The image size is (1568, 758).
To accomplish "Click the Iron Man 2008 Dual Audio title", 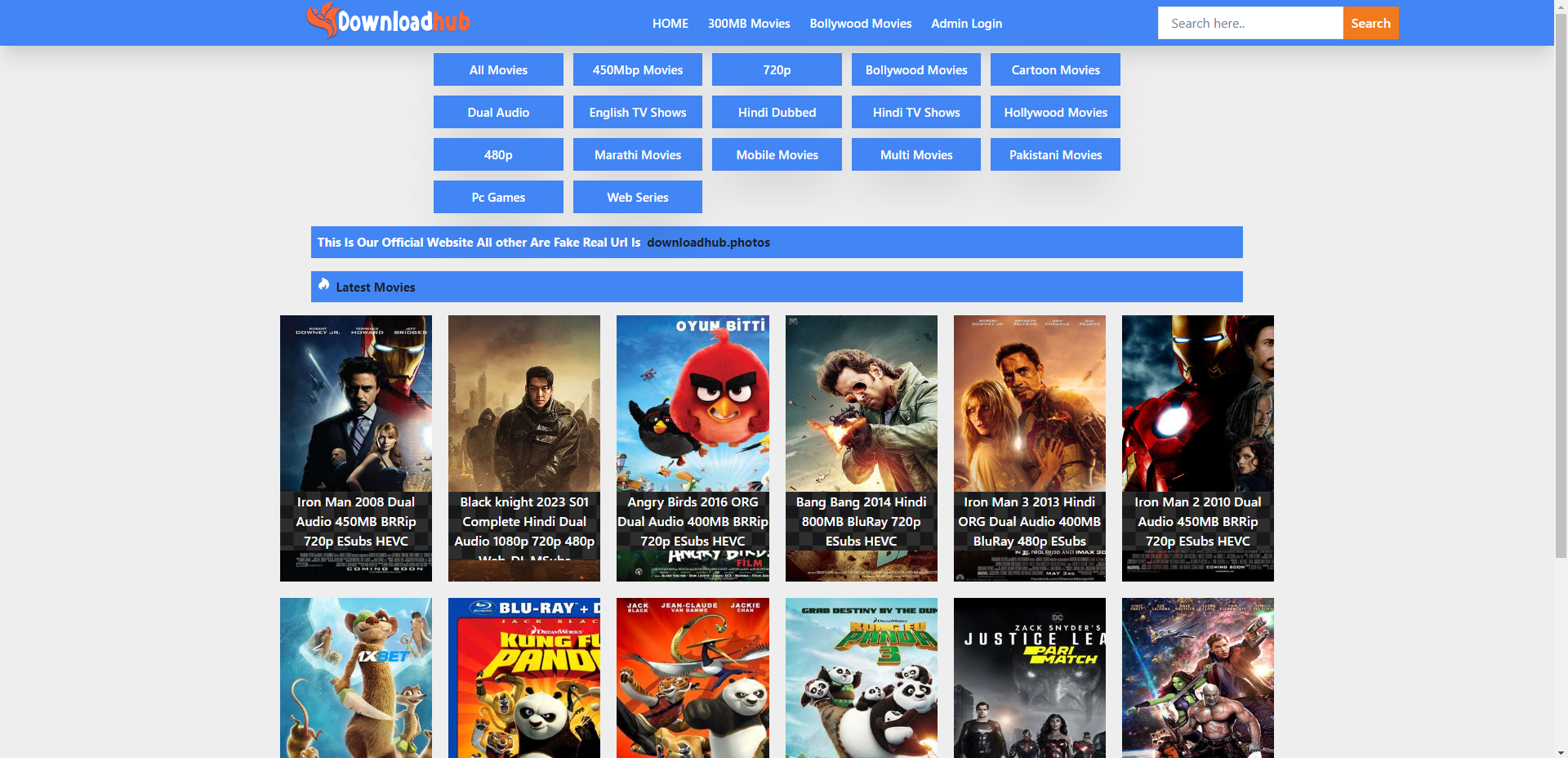I will point(356,521).
